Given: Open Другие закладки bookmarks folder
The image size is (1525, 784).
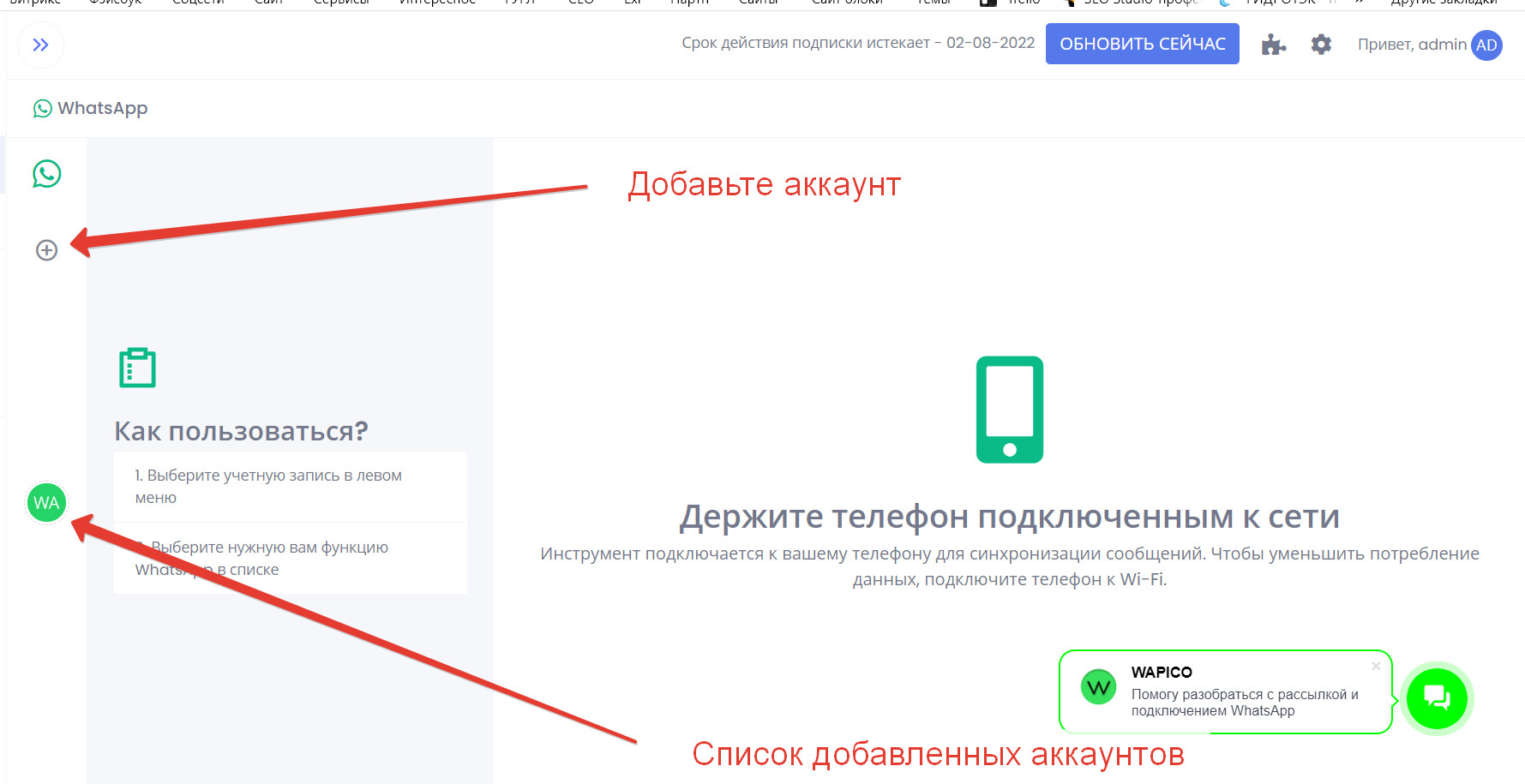Looking at the screenshot, I should tap(1444, 3).
